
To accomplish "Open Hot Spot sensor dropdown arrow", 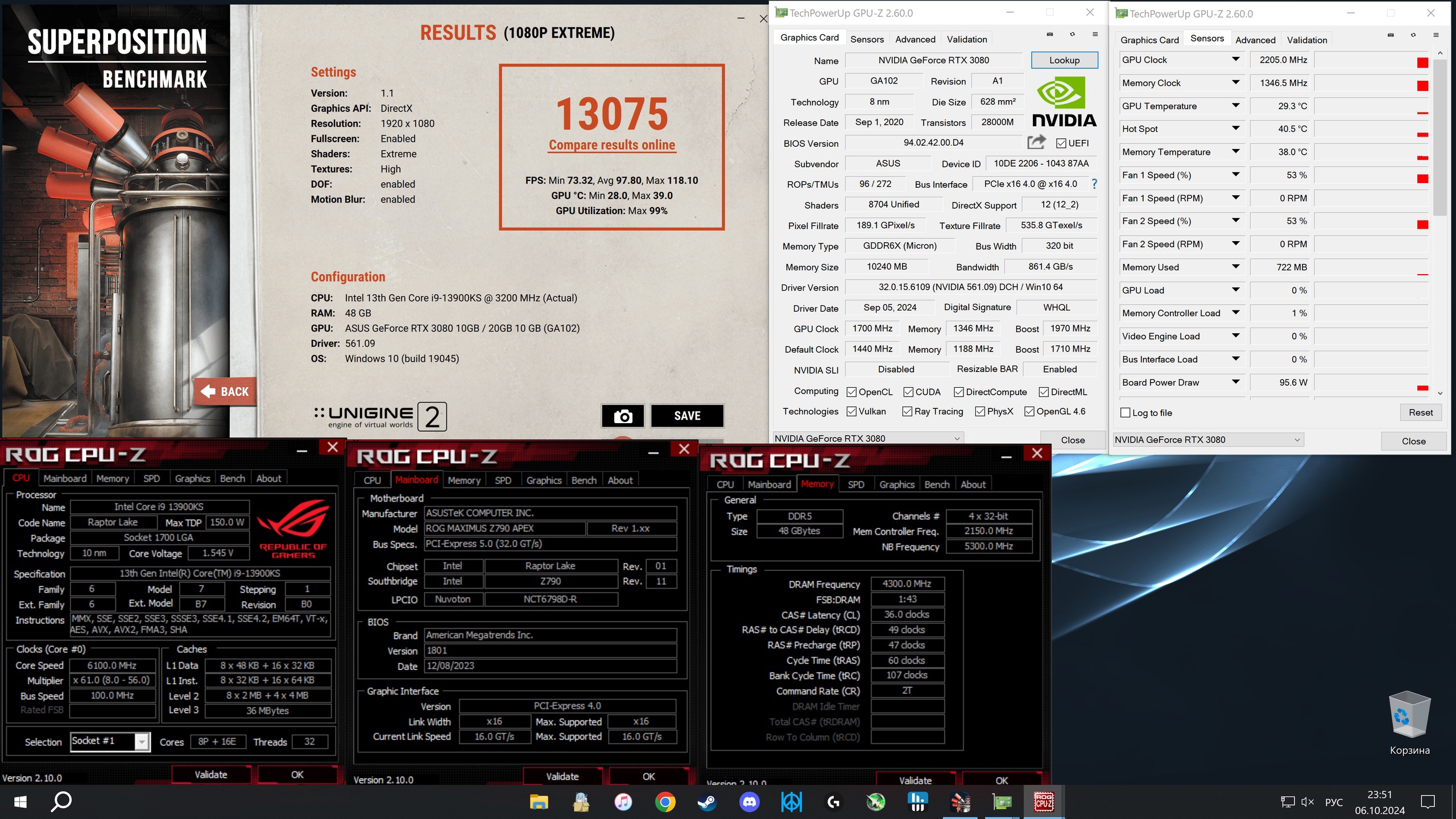I will (1235, 129).
